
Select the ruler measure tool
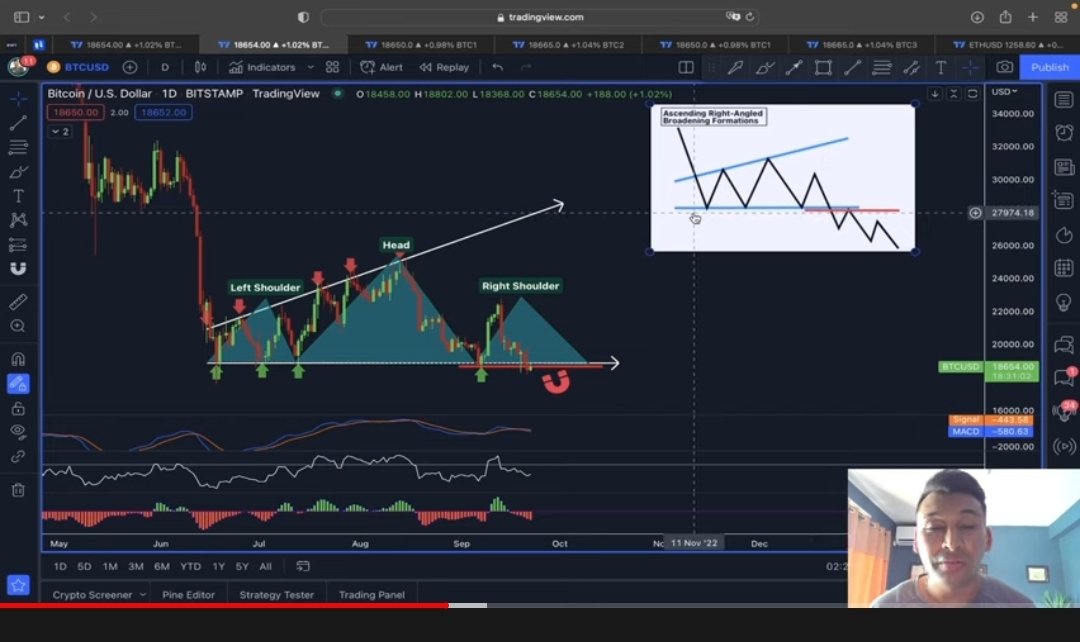point(18,302)
